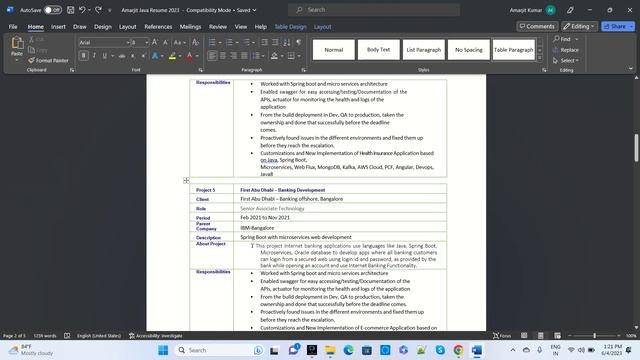This screenshot has height=360, width=640.
Task: Click the zoom slider handle in status bar
Action: coord(594,336)
